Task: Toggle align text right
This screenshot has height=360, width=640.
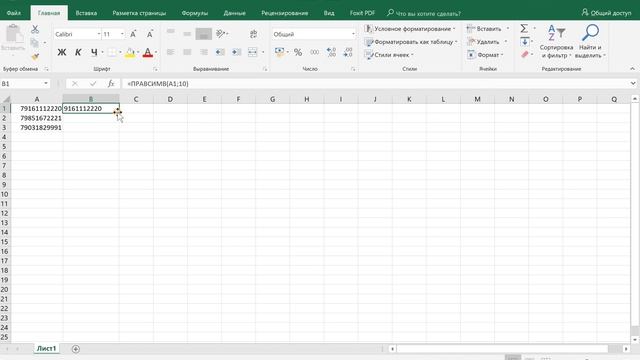Action: 203,52
